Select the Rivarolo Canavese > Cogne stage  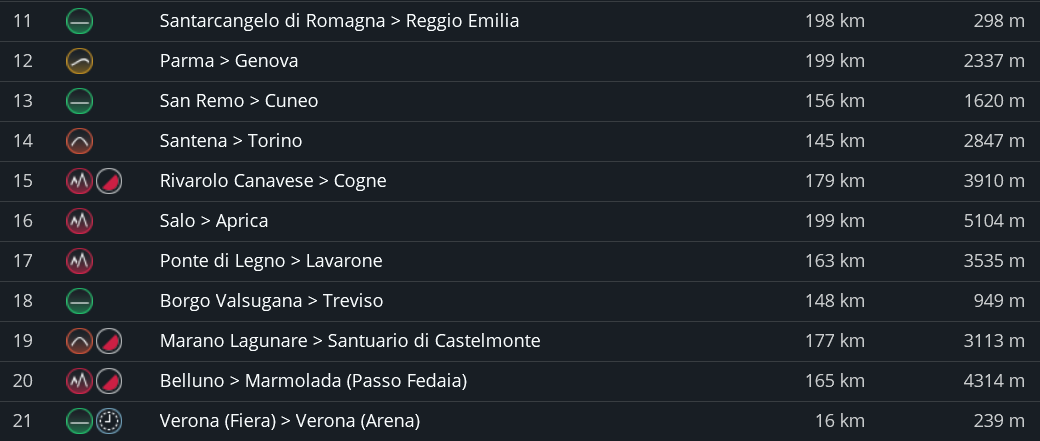(273, 181)
